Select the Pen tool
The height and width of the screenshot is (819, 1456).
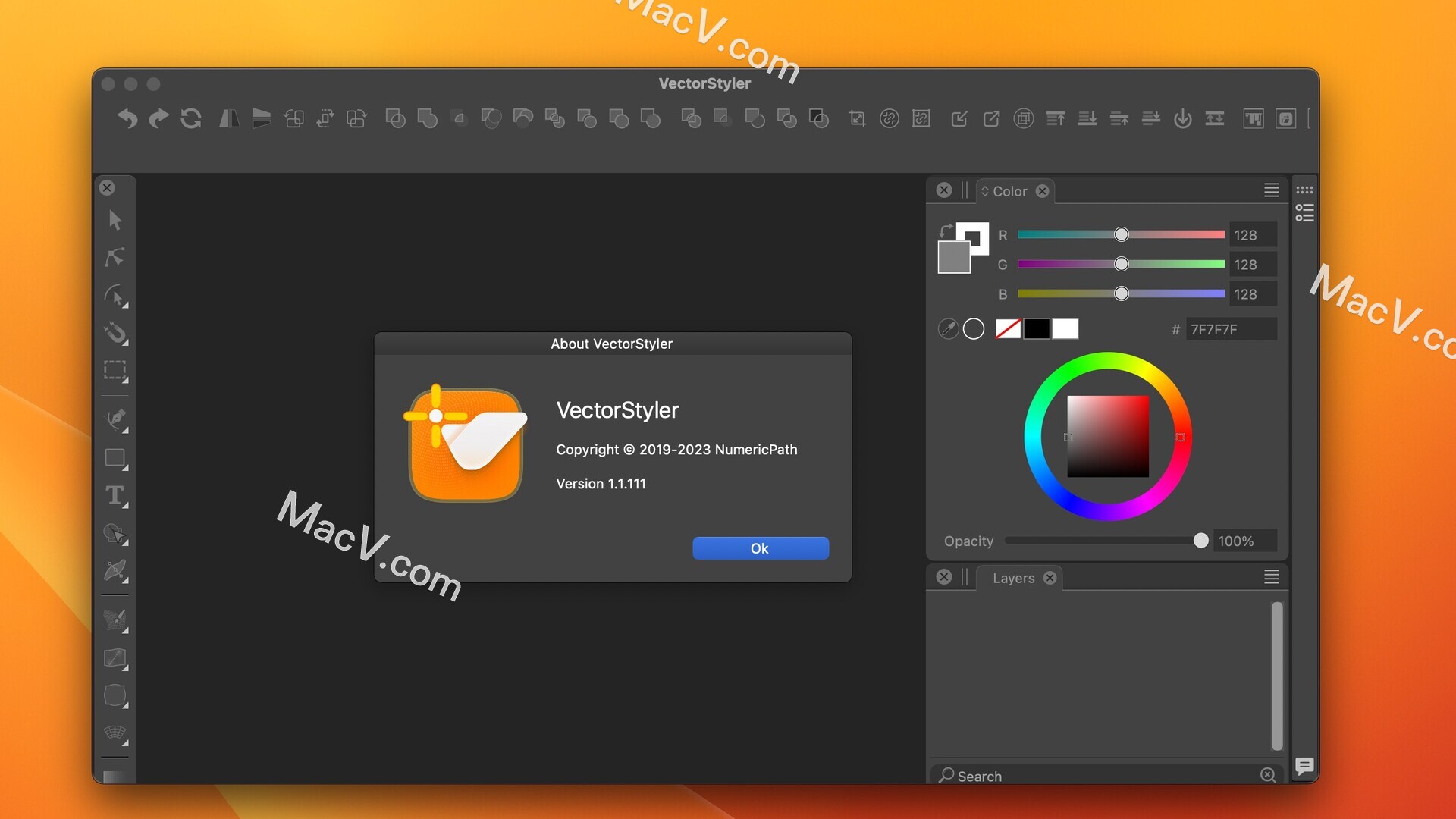(x=115, y=419)
